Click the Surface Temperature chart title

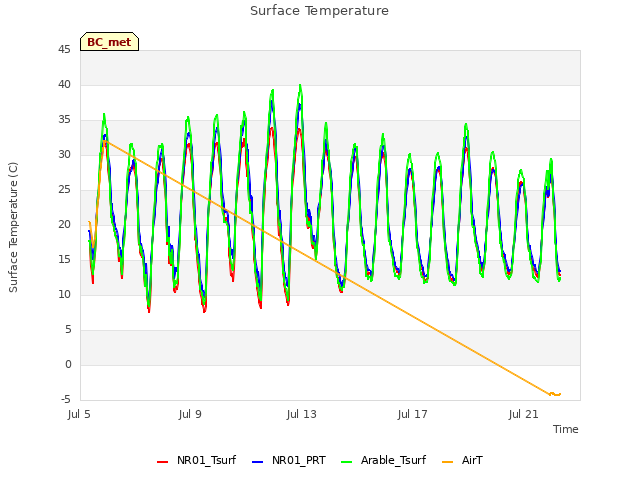click(x=319, y=11)
